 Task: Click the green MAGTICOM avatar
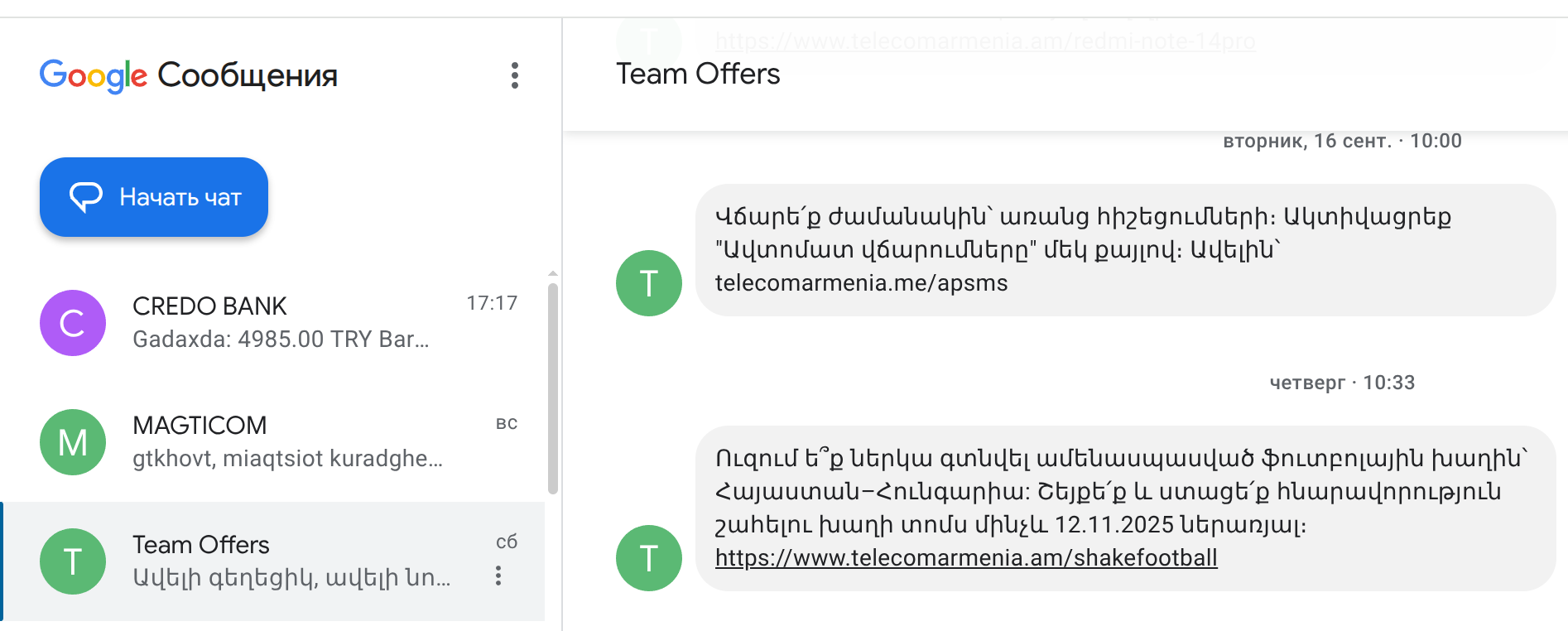pyautogui.click(x=73, y=442)
